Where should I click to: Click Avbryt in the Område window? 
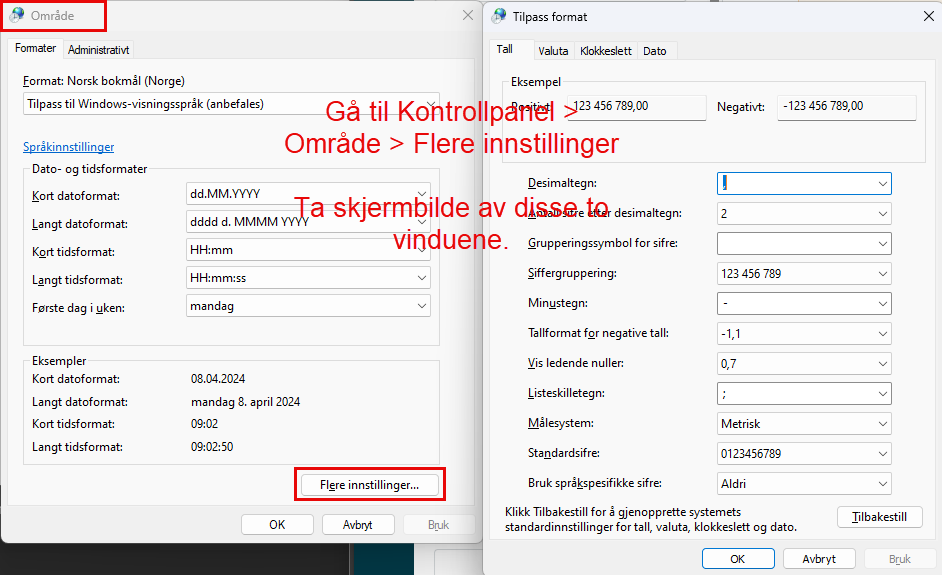click(358, 524)
